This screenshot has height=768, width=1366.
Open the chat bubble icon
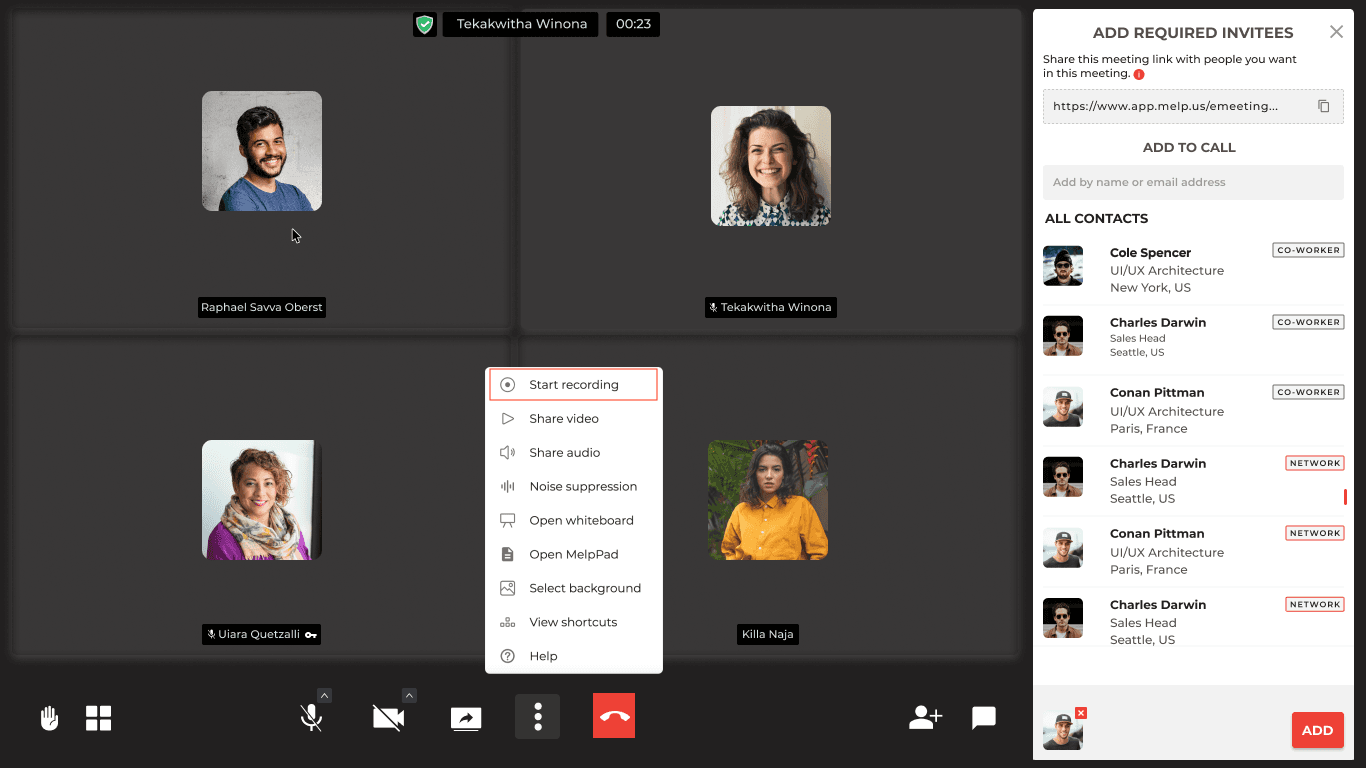coord(984,717)
